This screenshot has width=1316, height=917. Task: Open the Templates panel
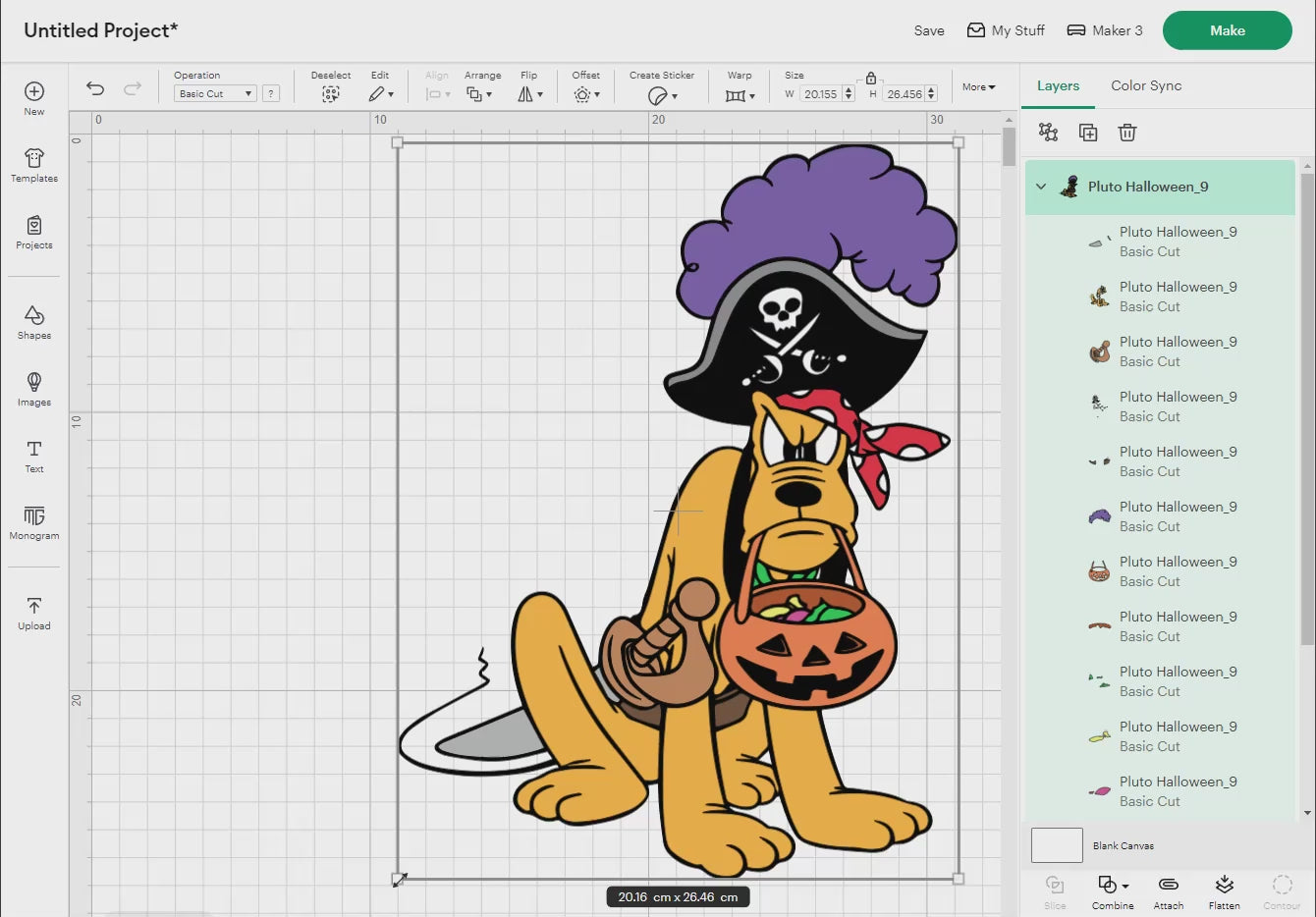point(34,165)
